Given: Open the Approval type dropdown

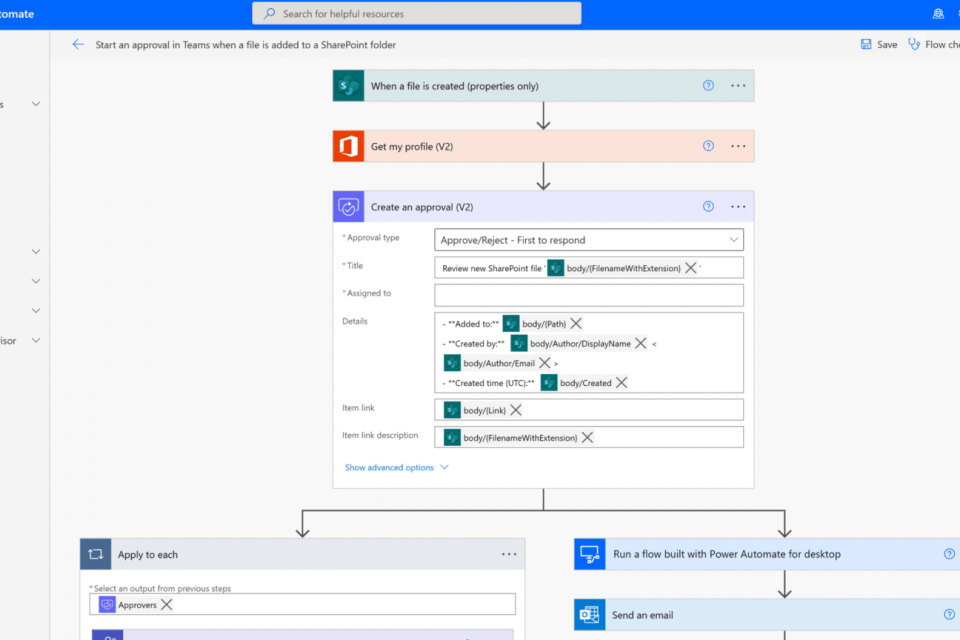Looking at the screenshot, I should click(589, 240).
